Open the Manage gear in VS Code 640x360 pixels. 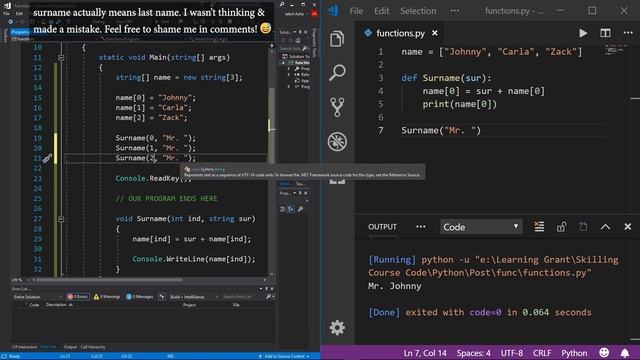click(337, 328)
